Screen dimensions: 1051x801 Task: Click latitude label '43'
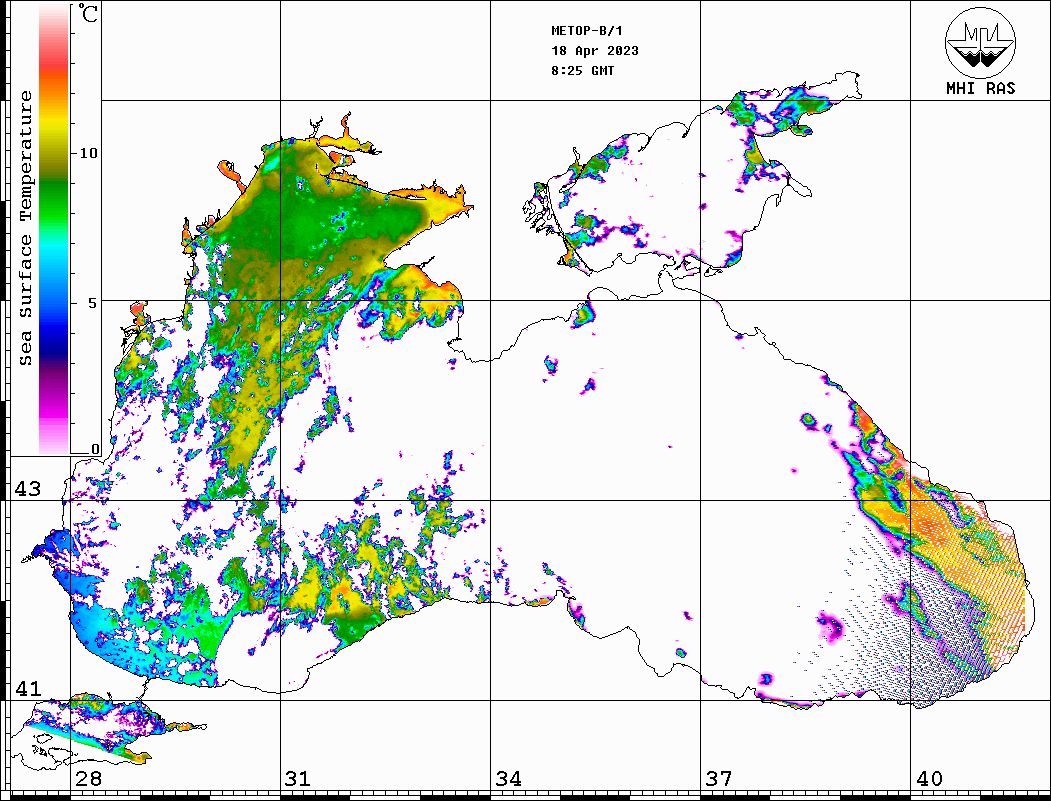click(28, 489)
